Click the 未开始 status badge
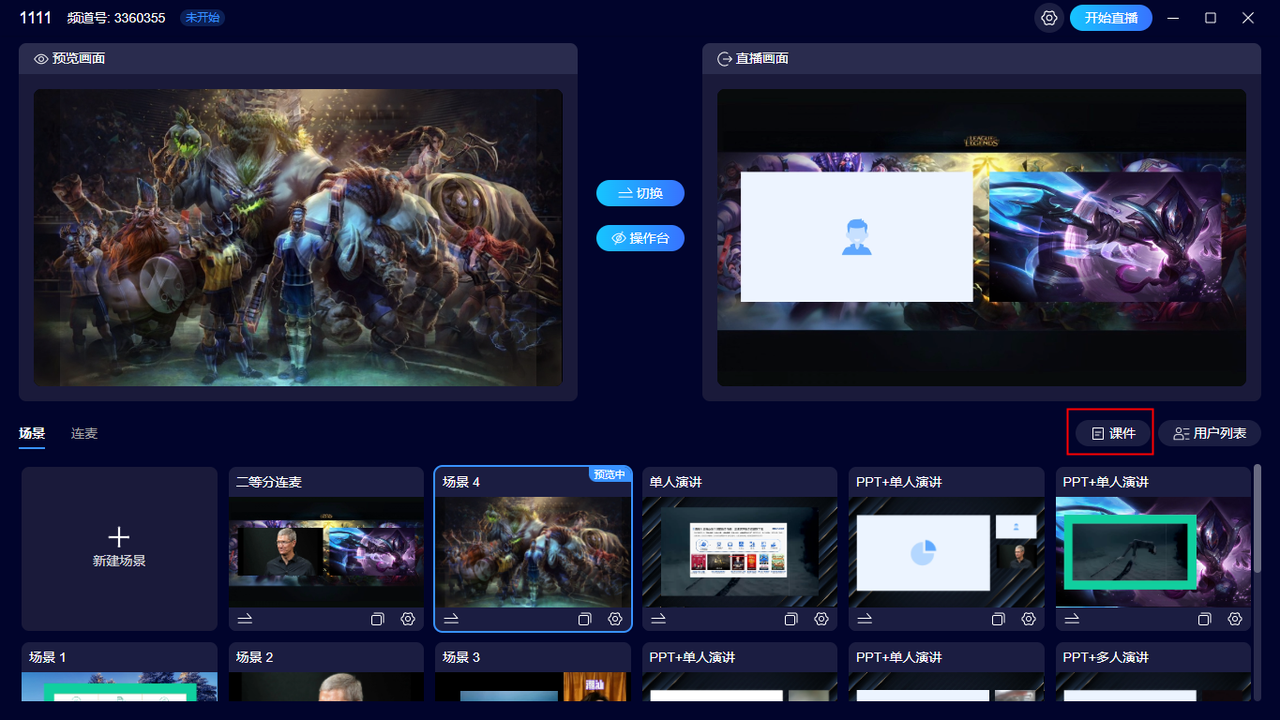Viewport: 1280px width, 720px height. pyautogui.click(x=202, y=18)
